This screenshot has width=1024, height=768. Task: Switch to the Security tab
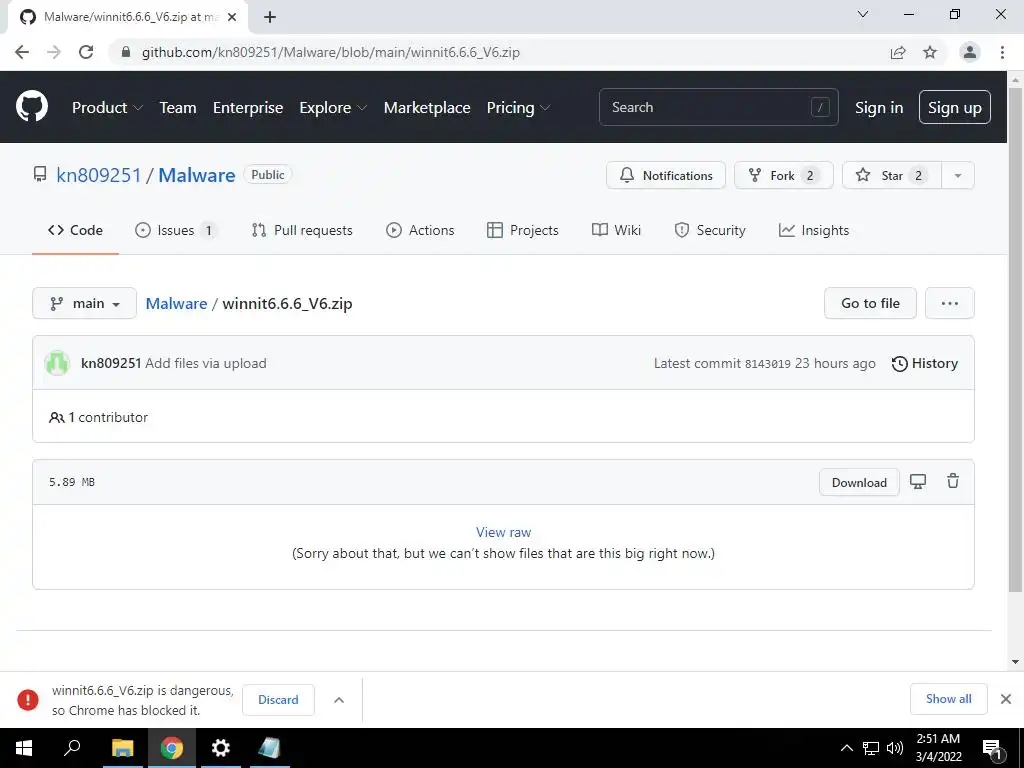point(710,230)
